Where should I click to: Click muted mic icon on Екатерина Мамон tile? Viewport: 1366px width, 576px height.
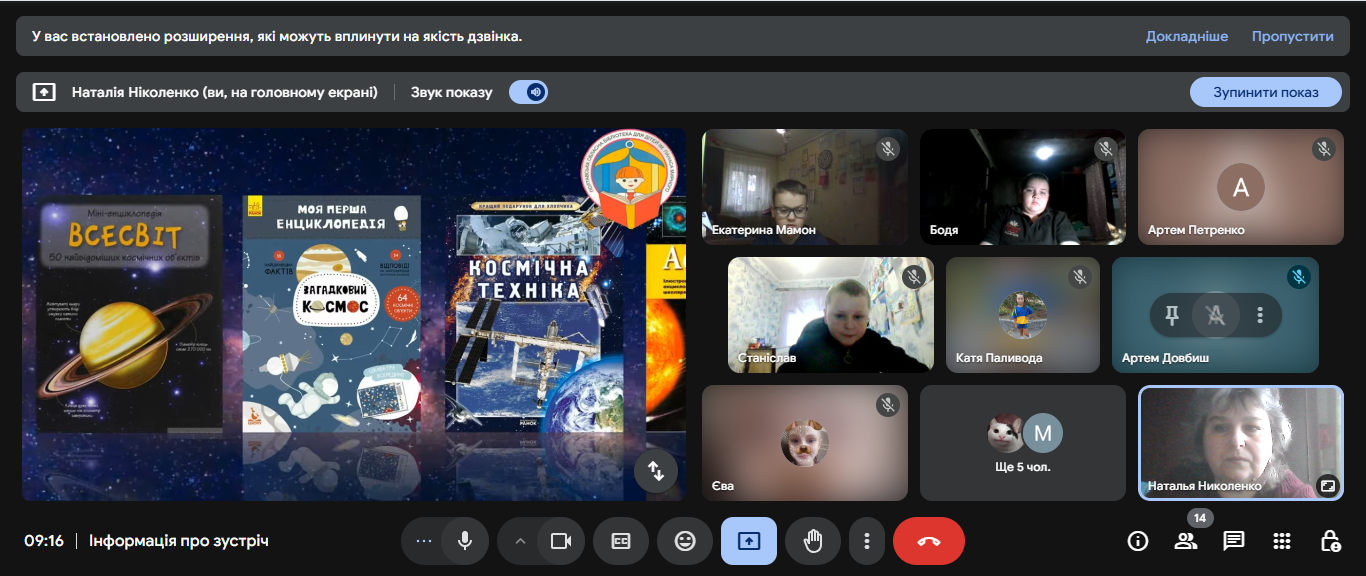887,149
